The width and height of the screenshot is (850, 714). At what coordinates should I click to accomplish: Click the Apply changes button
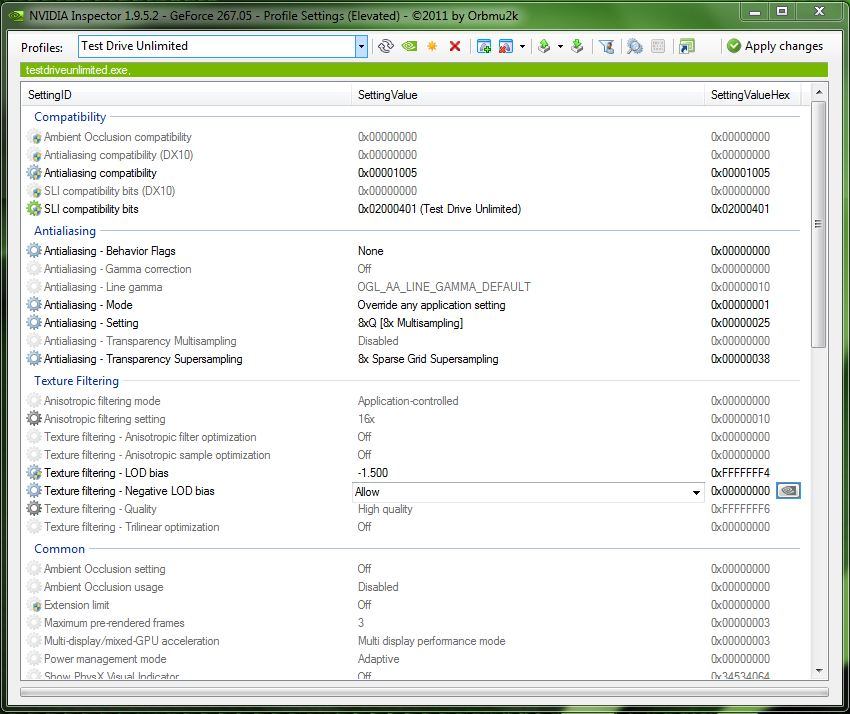tap(775, 46)
